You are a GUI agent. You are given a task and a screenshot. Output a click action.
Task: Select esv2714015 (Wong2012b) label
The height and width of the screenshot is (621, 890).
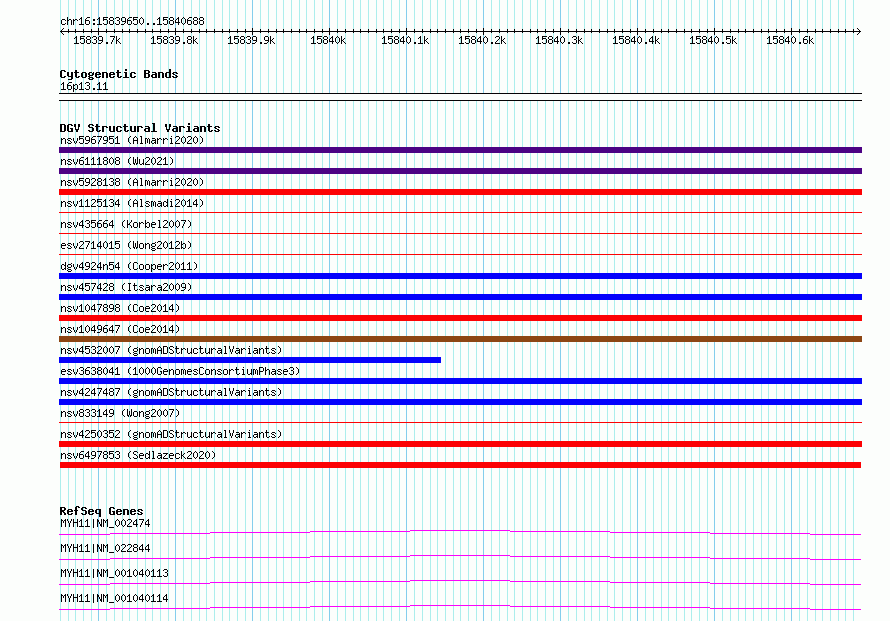[x=126, y=245]
